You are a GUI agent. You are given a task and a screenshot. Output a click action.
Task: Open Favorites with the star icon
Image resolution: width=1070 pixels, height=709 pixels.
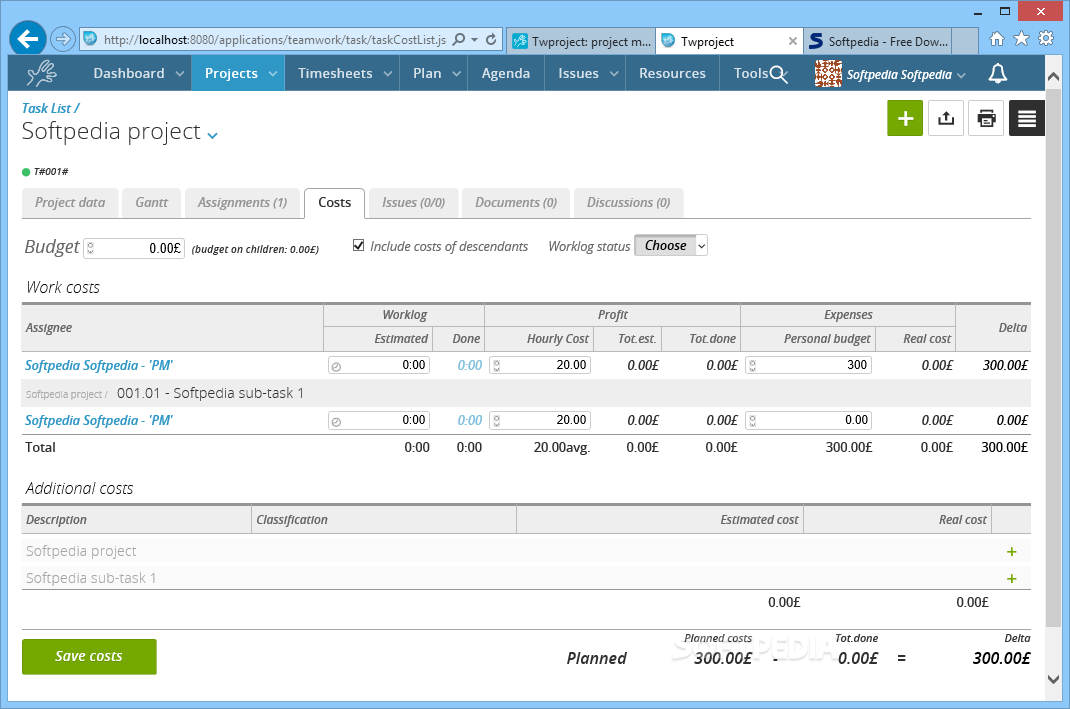click(1021, 39)
